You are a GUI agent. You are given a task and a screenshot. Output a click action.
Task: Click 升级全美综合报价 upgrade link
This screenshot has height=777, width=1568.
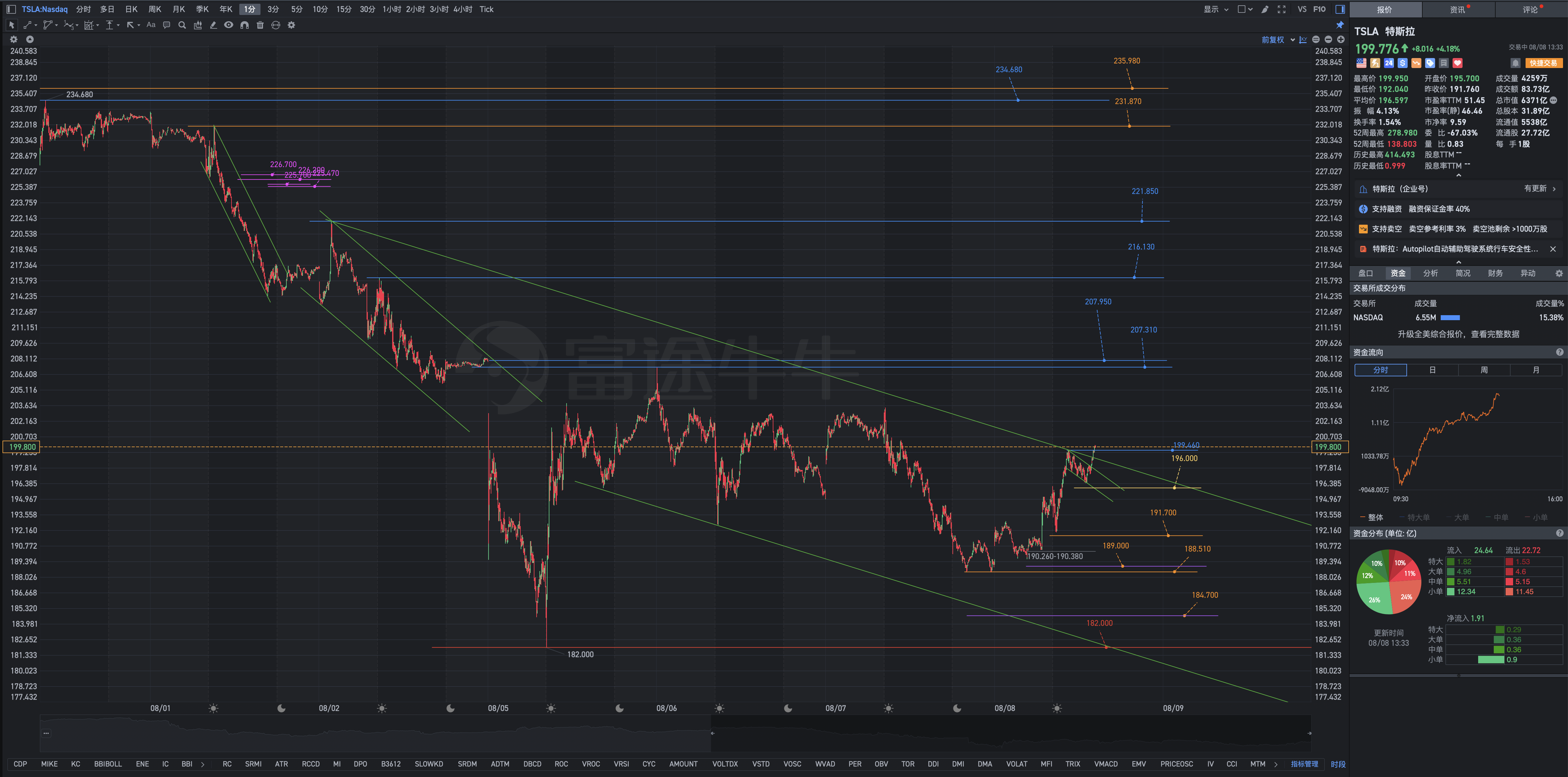[1458, 334]
